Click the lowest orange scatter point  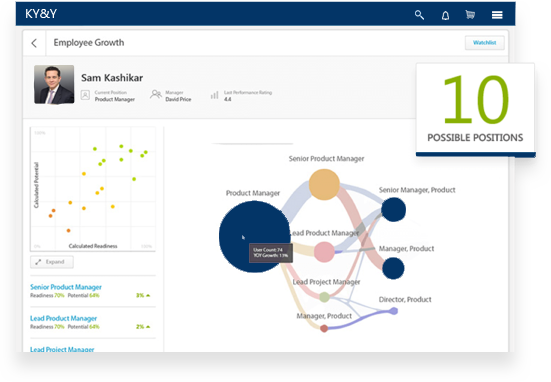pyautogui.click(x=69, y=231)
